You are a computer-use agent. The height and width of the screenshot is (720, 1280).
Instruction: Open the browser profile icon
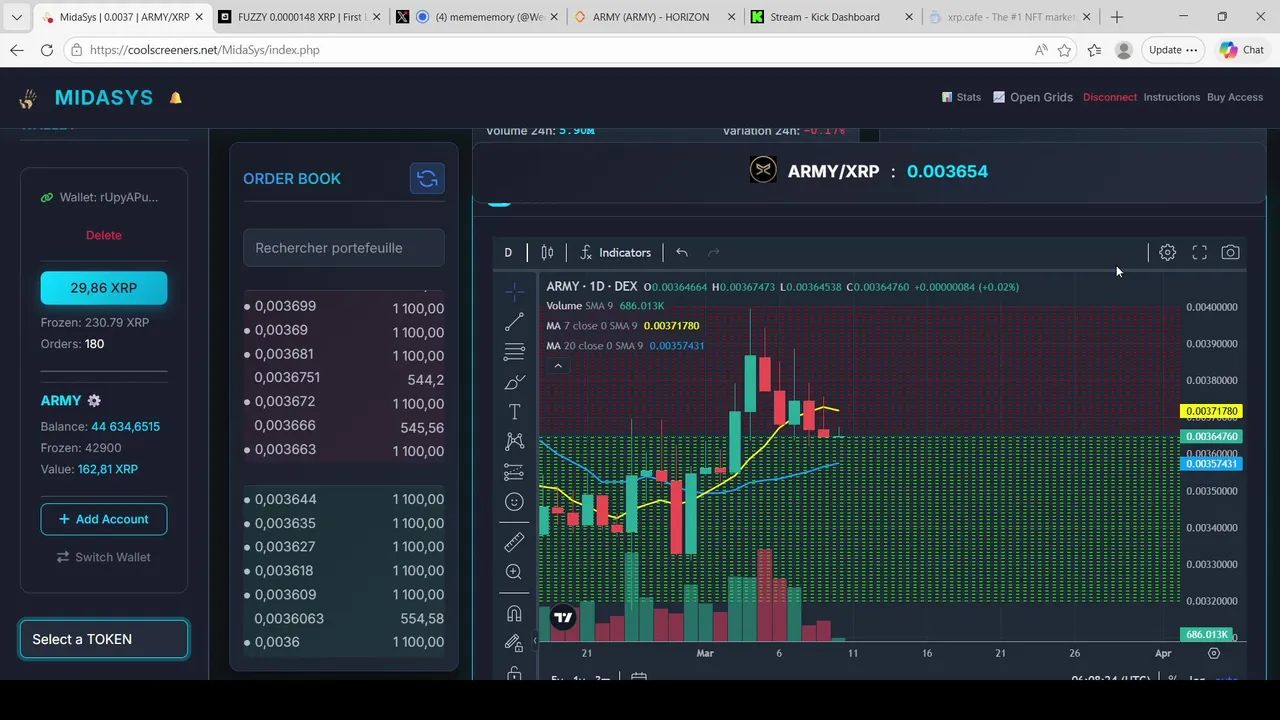coord(1123,50)
